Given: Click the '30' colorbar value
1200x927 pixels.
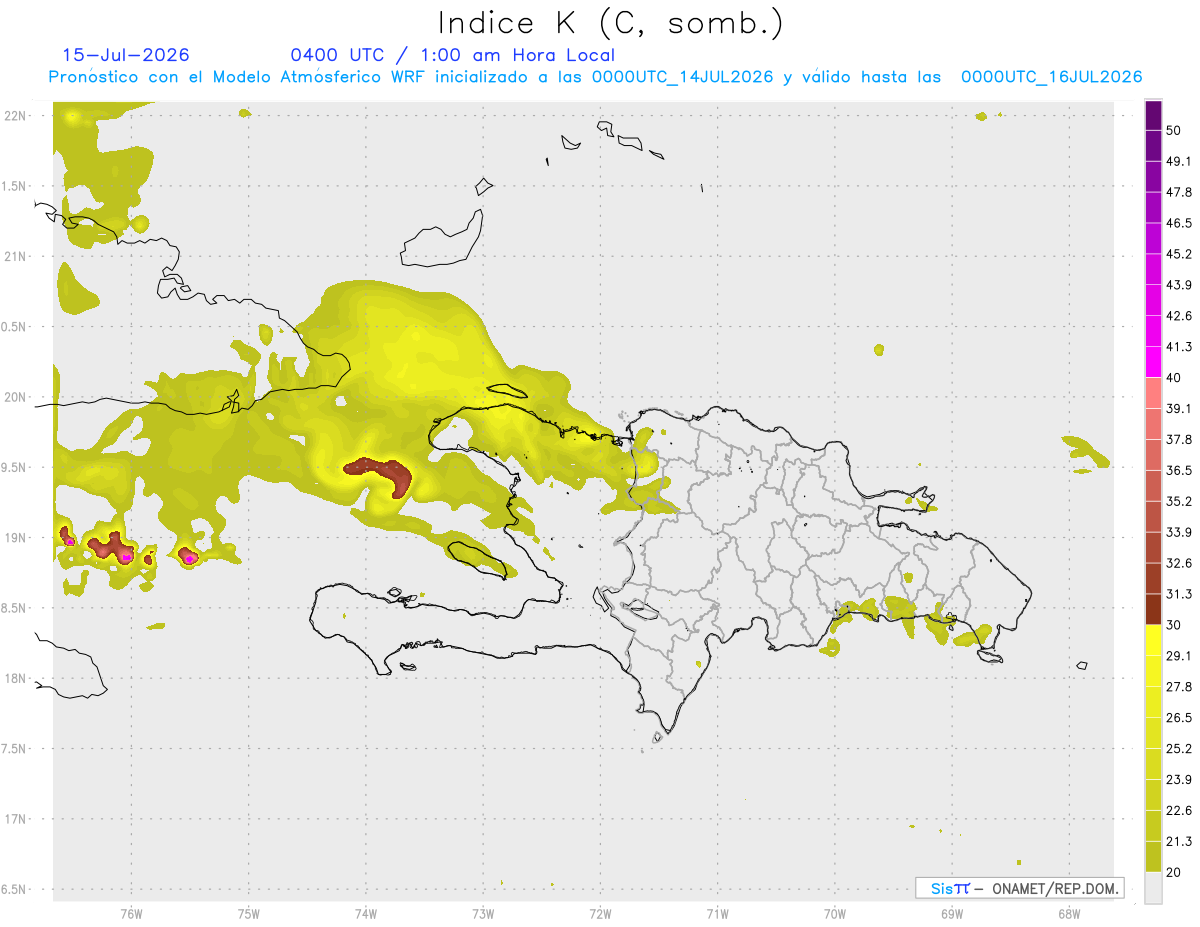Looking at the screenshot, I should [x=1174, y=625].
